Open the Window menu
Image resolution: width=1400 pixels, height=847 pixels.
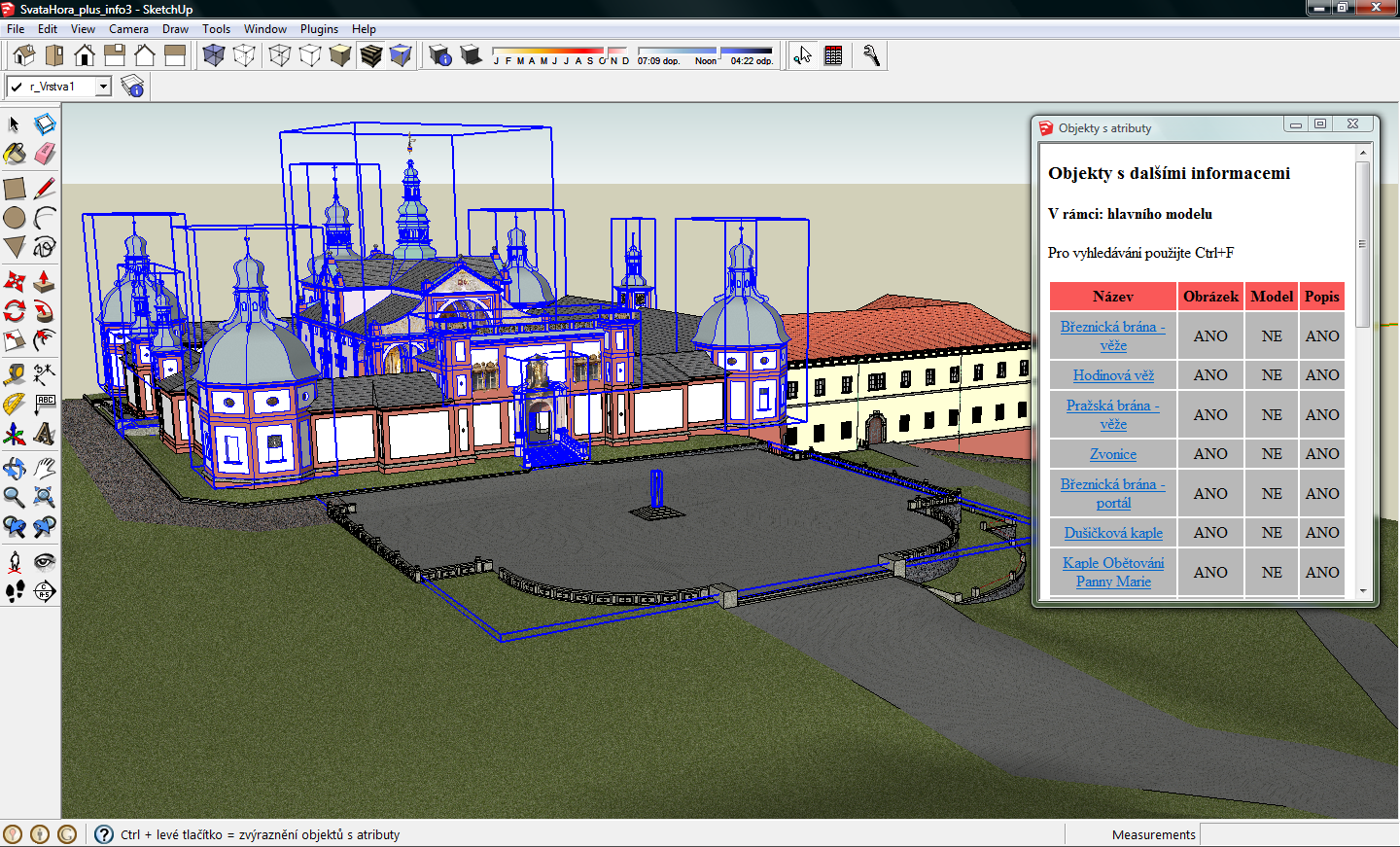tap(265, 29)
